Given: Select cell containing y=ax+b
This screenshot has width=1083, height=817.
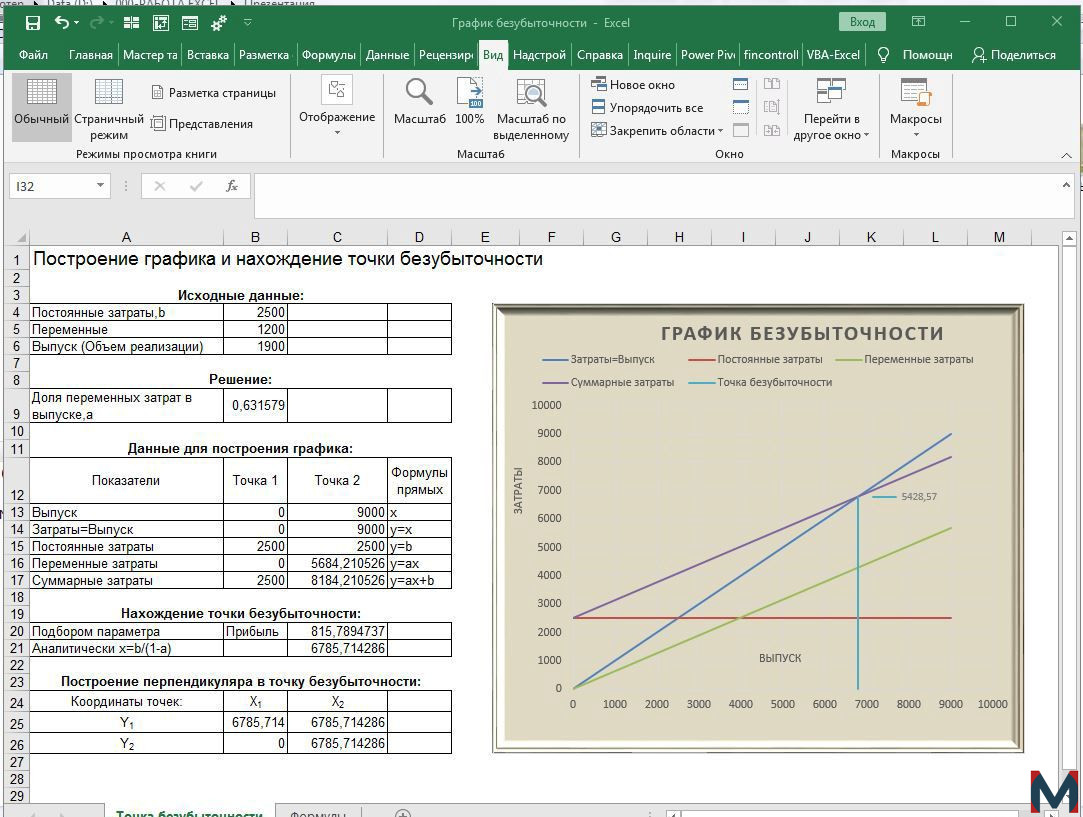Looking at the screenshot, I should click(419, 580).
